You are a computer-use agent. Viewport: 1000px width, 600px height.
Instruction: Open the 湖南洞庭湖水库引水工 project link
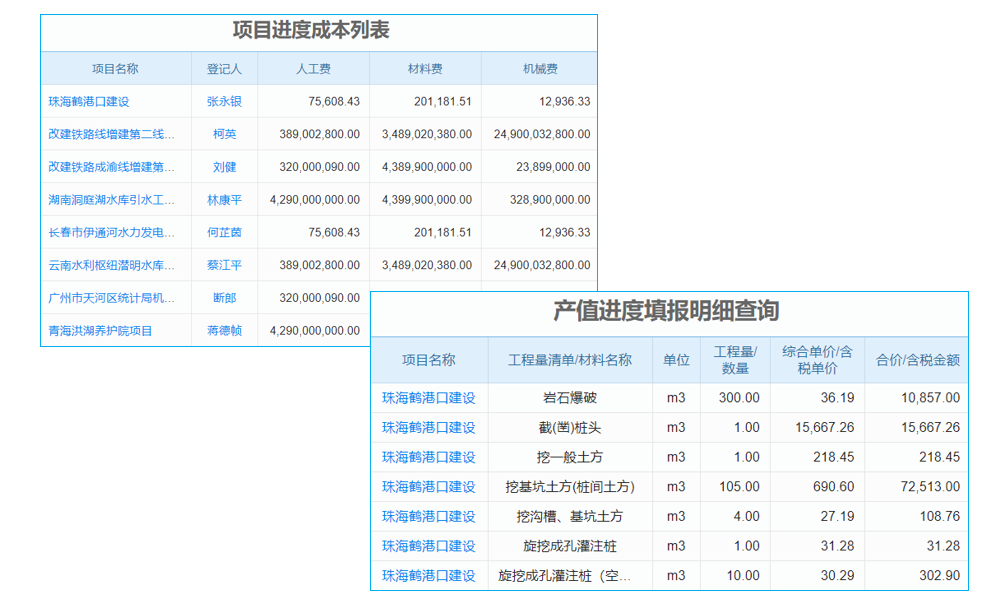113,200
